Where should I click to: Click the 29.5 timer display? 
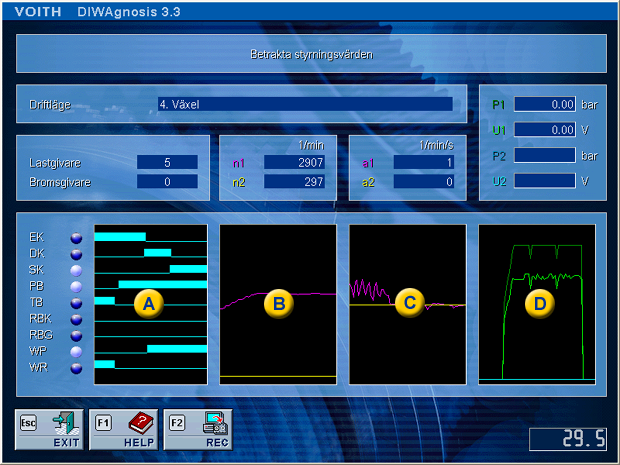coord(568,439)
